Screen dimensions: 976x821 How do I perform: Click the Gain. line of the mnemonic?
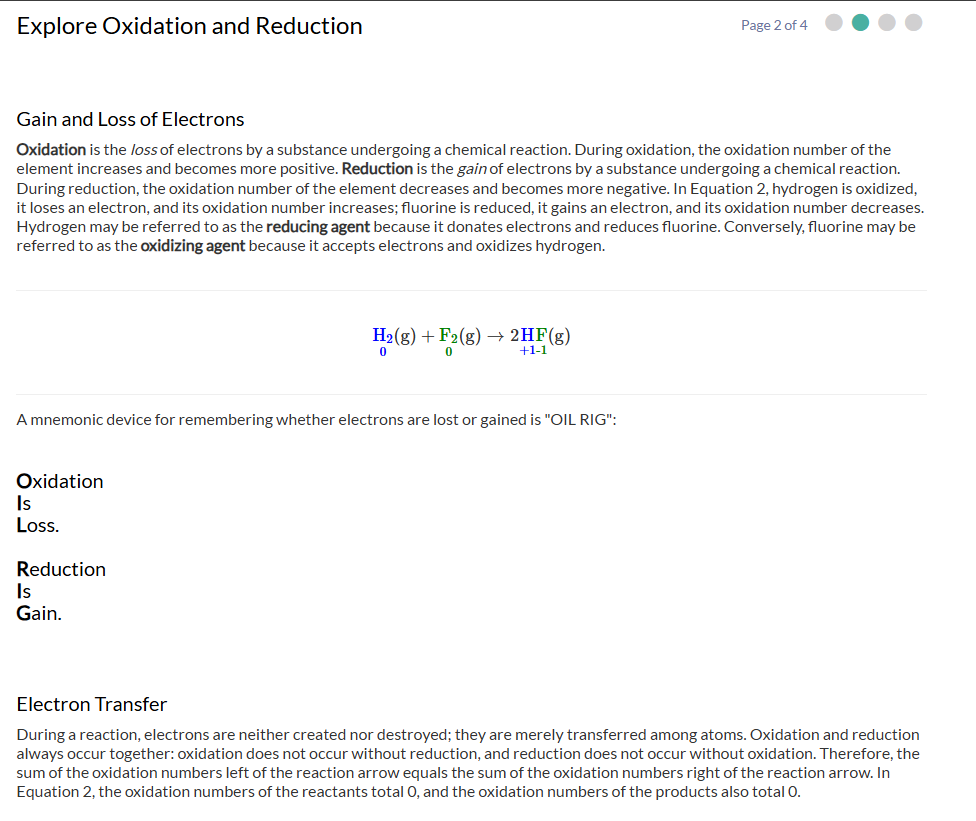point(39,614)
